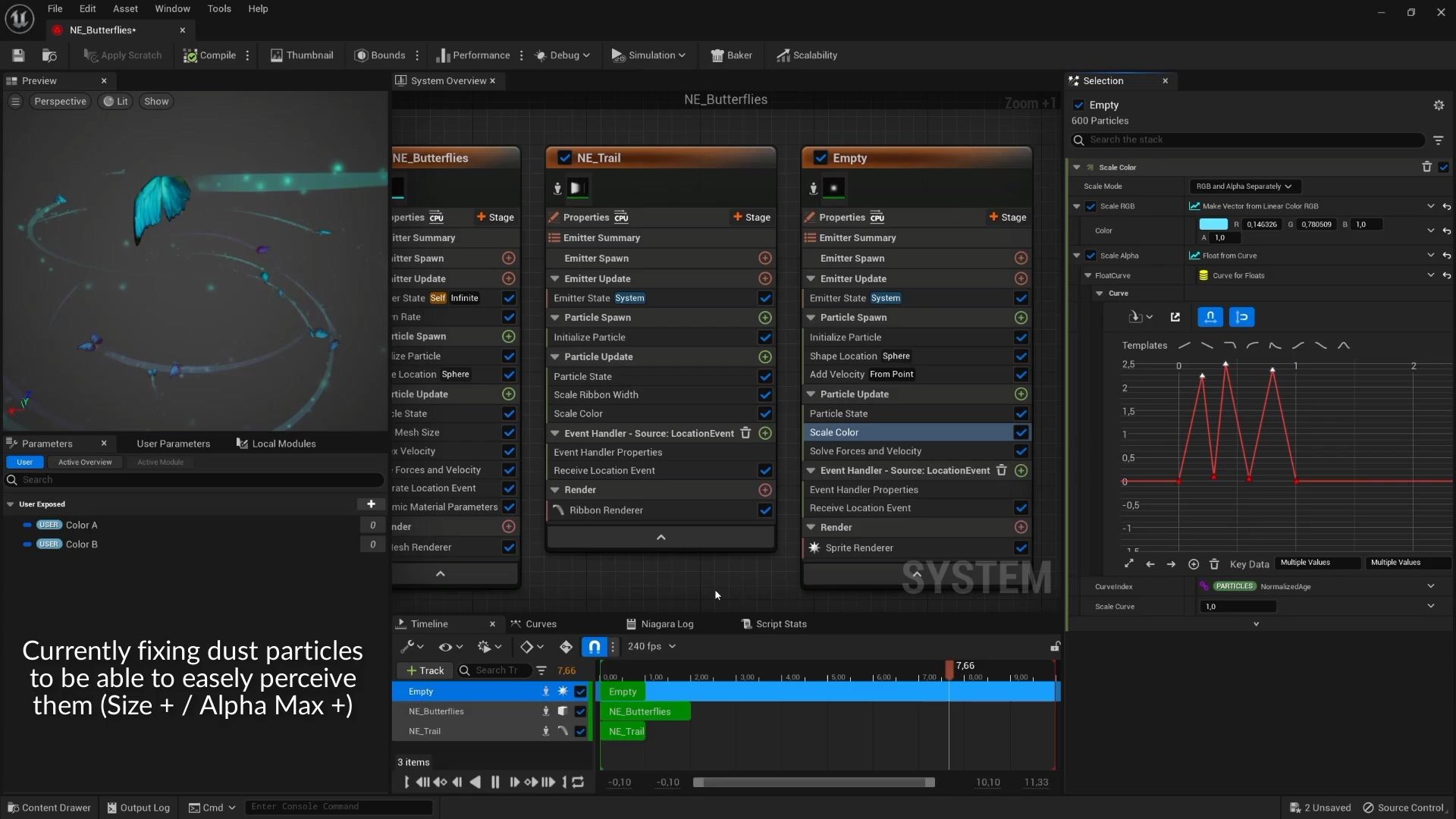Screen dimensions: 1456x819
Task: Click the cyan Color swatch
Action: pyautogui.click(x=1213, y=224)
